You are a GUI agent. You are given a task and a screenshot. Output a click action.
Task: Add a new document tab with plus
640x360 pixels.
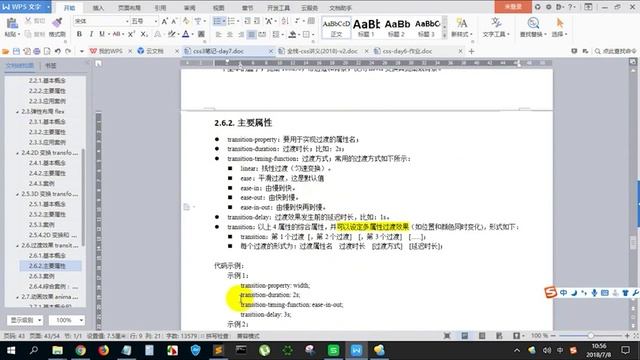tap(471, 51)
